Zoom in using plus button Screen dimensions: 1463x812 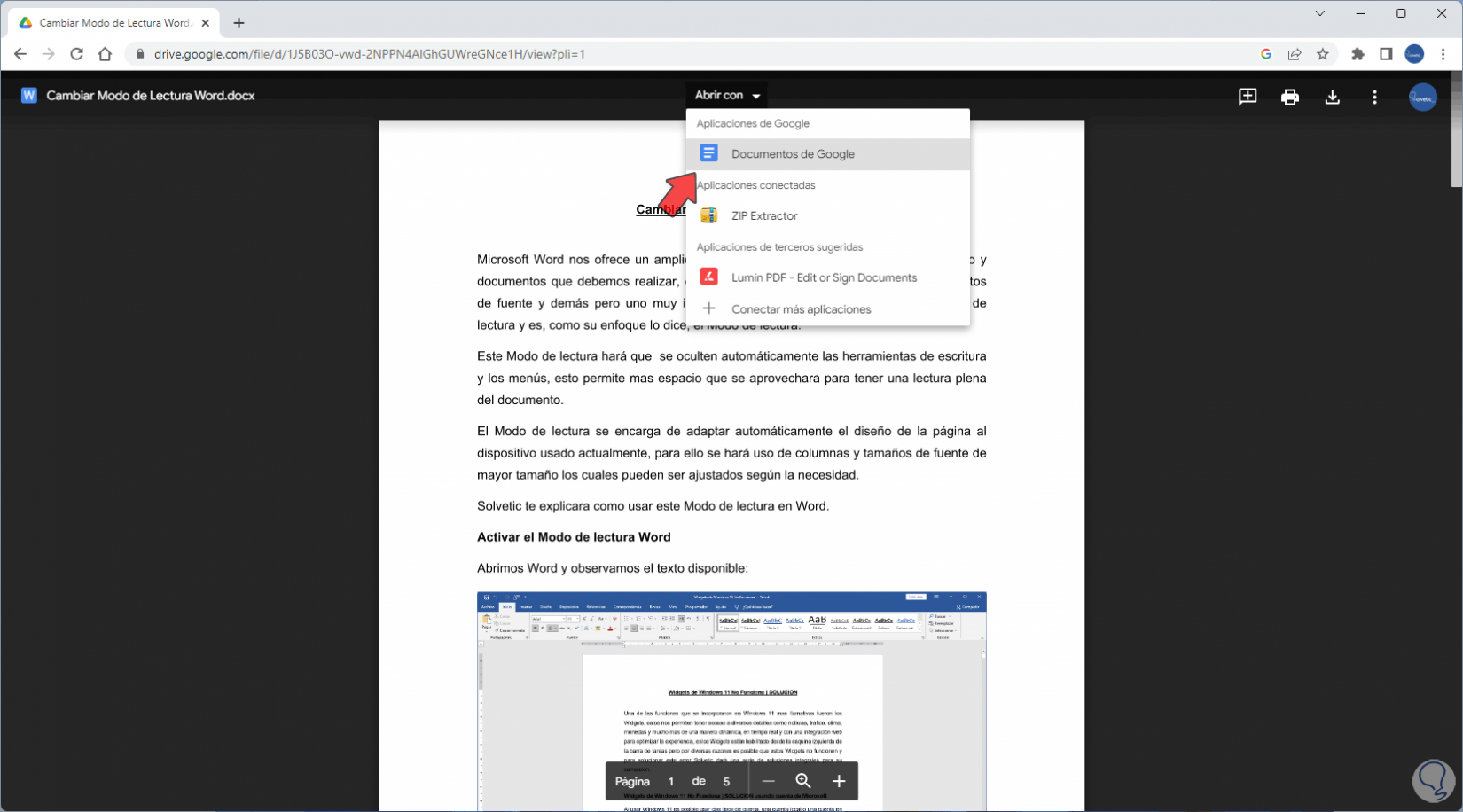(839, 781)
